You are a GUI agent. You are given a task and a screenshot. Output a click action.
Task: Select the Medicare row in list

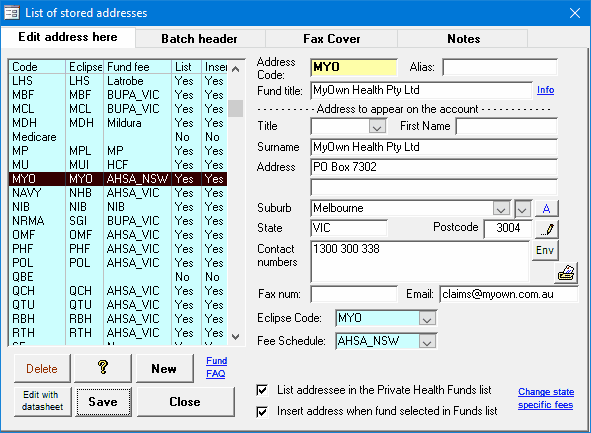click(x=118, y=137)
